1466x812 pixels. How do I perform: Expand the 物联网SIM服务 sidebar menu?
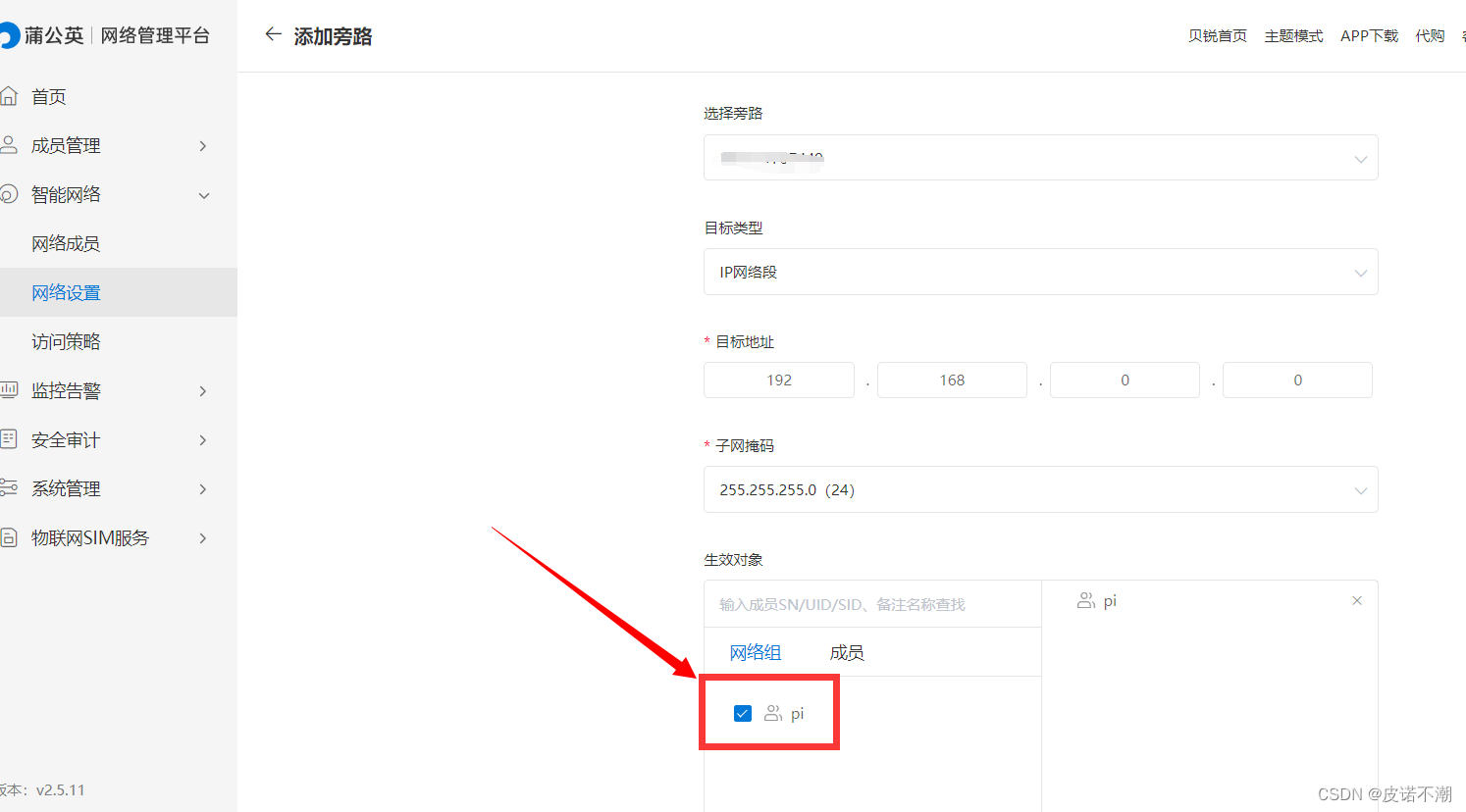[x=203, y=537]
